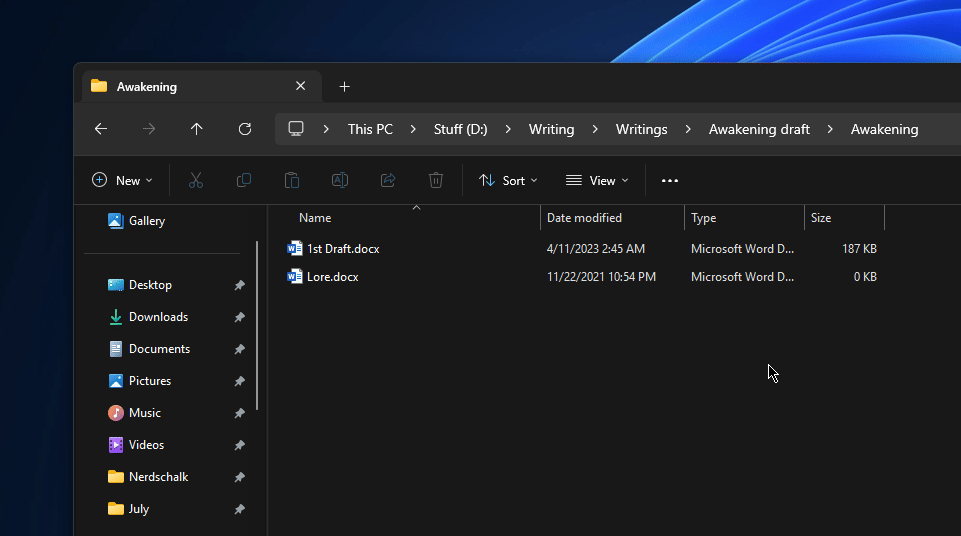Click the Cut scissors icon
The height and width of the screenshot is (536, 961).
(x=196, y=180)
